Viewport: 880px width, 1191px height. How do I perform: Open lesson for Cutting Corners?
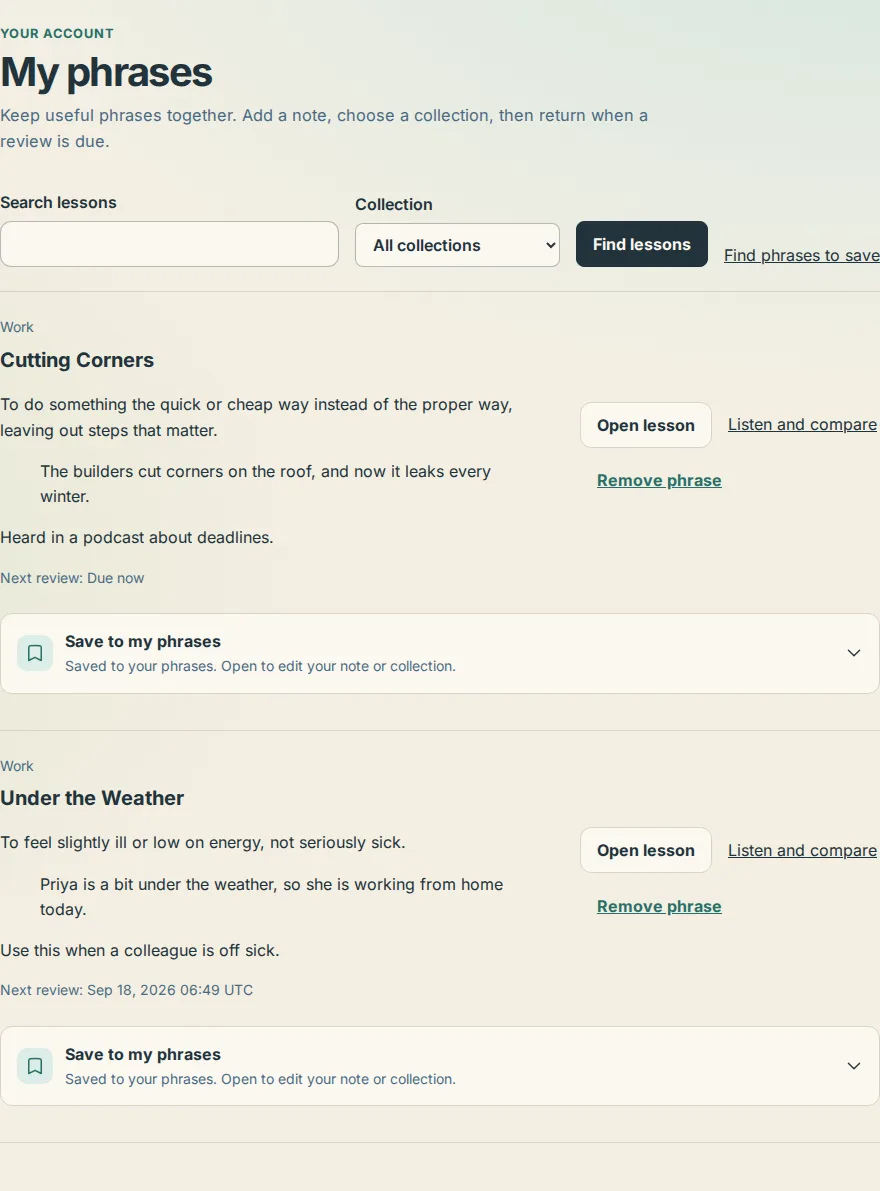click(x=645, y=425)
